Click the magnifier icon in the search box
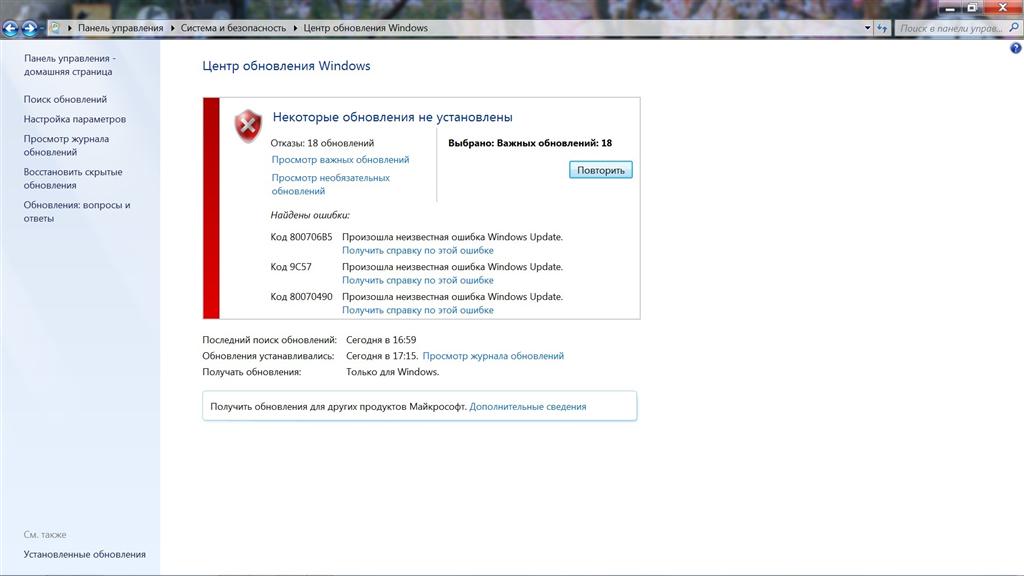This screenshot has width=1024, height=576. click(1014, 27)
